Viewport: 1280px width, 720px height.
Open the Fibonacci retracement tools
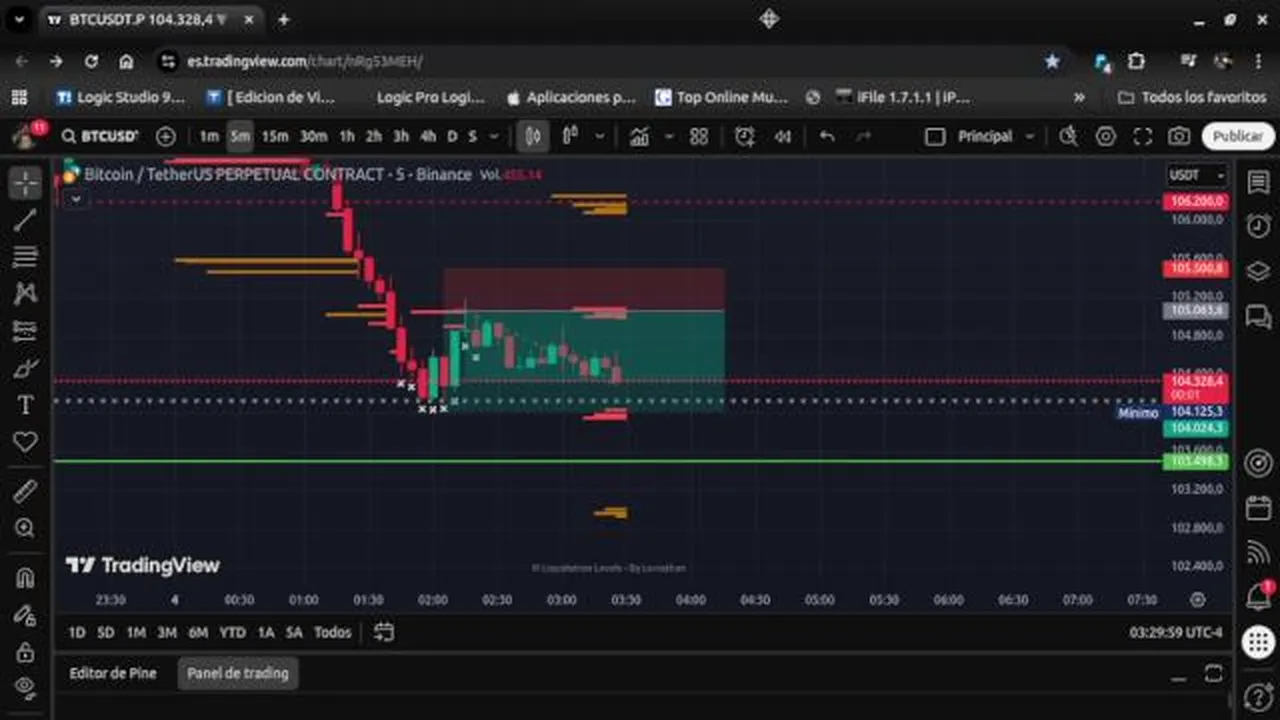[x=25, y=257]
